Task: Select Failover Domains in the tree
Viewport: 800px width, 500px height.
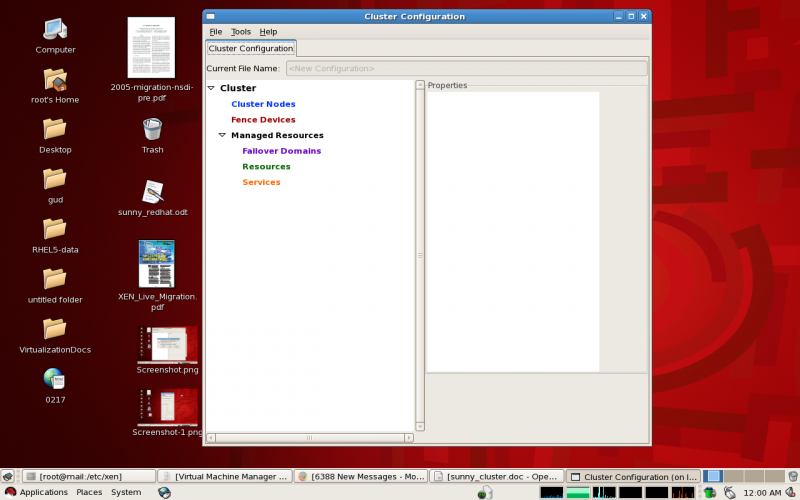Action: click(282, 151)
